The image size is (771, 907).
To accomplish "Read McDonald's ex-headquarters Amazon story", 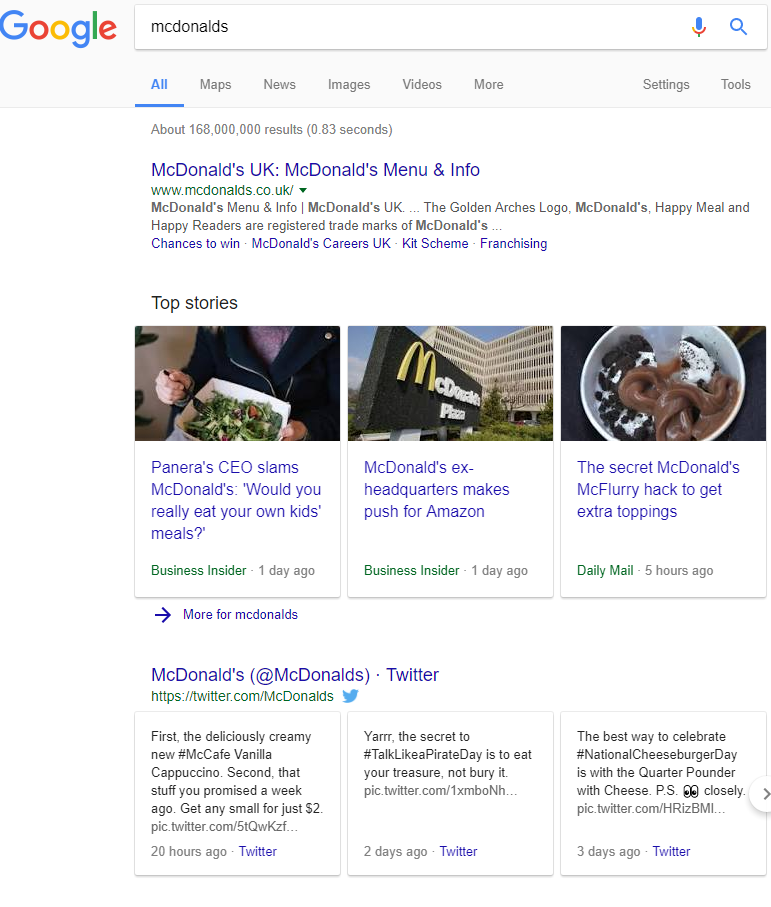I will pos(437,489).
